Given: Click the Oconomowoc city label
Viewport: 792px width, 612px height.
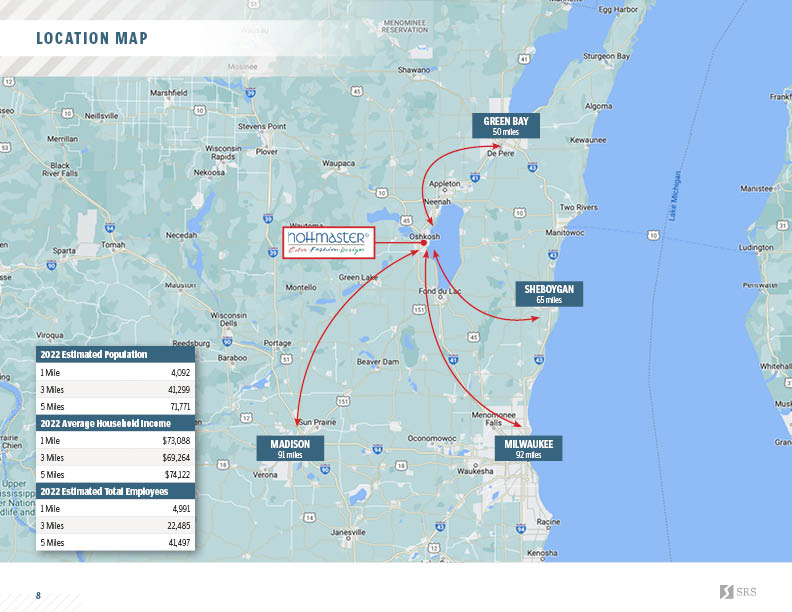Looking at the screenshot, I should 432,438.
